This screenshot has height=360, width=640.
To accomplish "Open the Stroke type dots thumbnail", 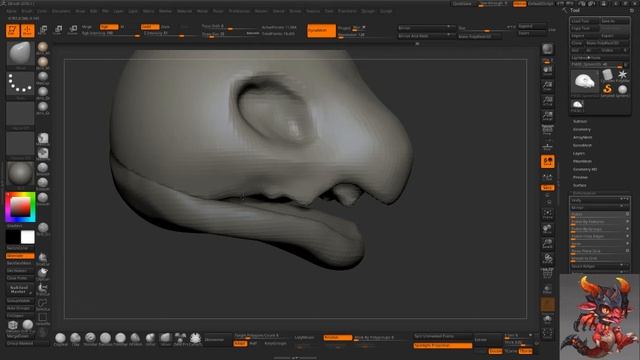I will (20, 84).
